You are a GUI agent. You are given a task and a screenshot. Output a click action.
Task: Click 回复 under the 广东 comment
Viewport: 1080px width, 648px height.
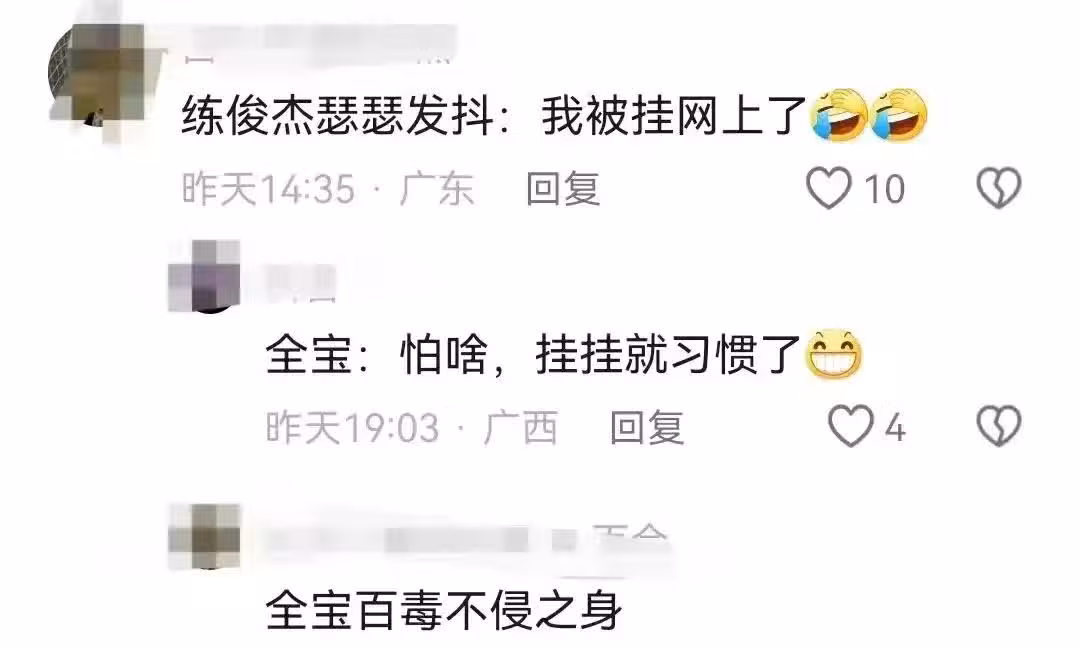[x=563, y=189]
